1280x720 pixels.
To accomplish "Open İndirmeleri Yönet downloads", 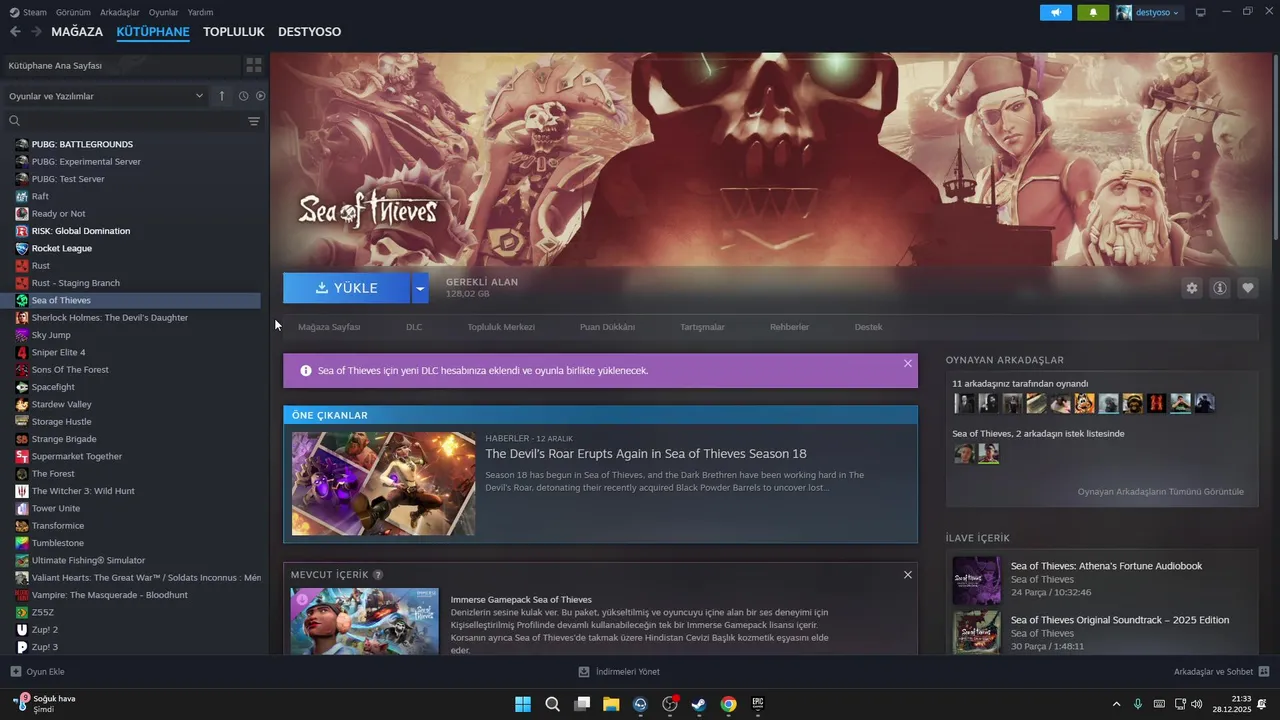I will click(619, 672).
